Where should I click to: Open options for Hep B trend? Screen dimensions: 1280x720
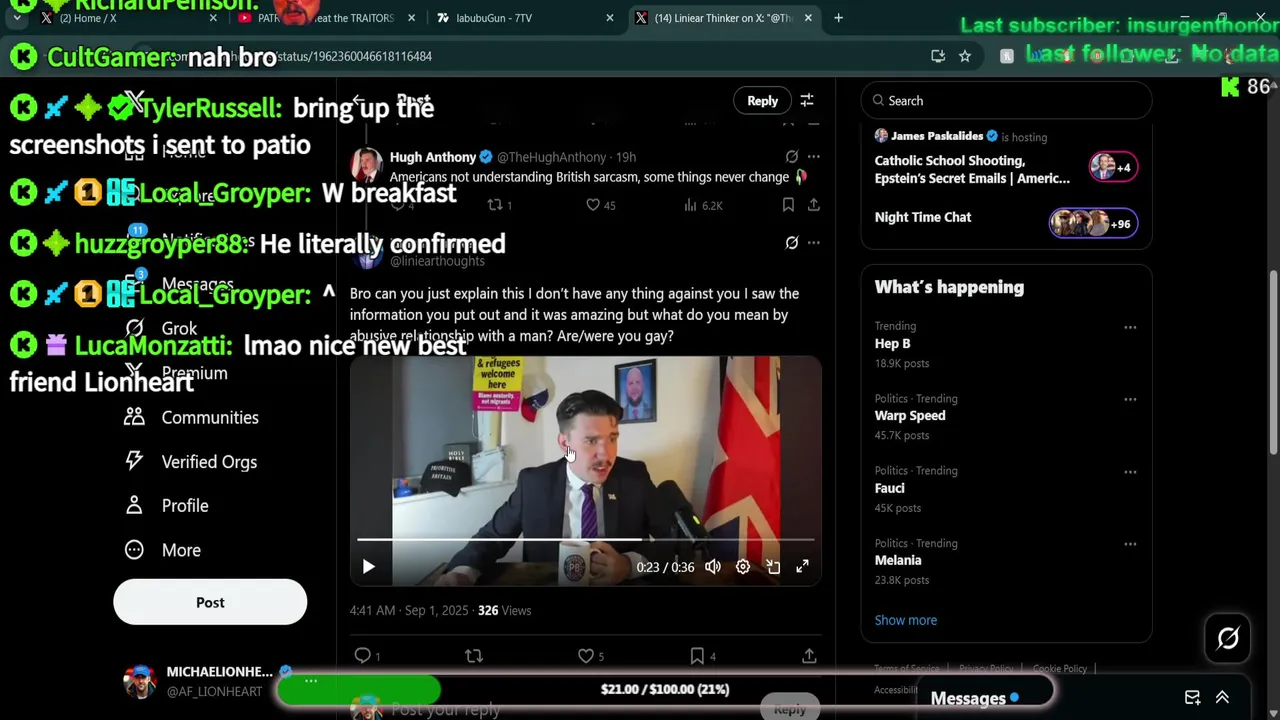[x=1130, y=327]
